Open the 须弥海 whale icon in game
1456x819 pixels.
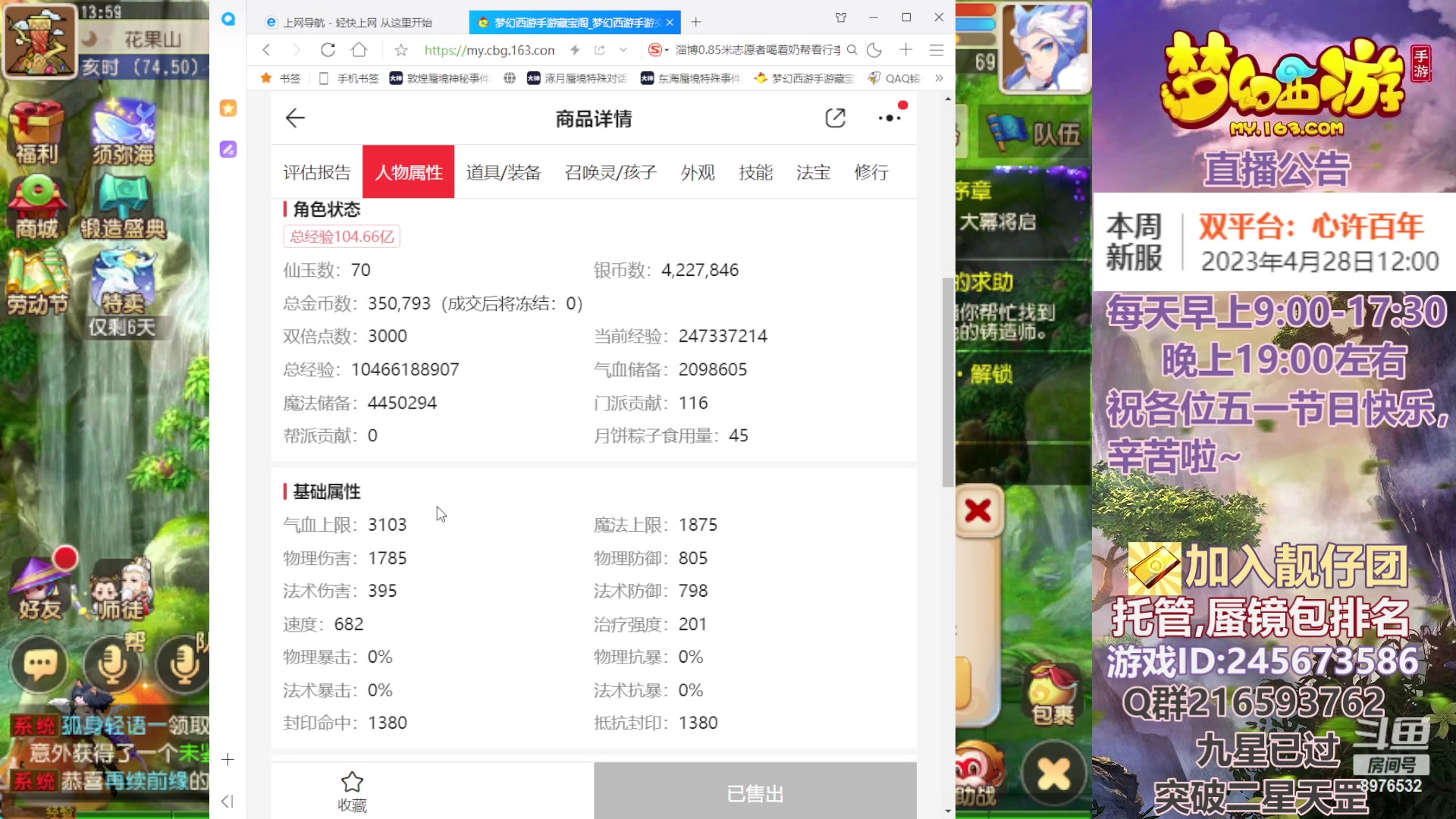pyautogui.click(x=123, y=133)
